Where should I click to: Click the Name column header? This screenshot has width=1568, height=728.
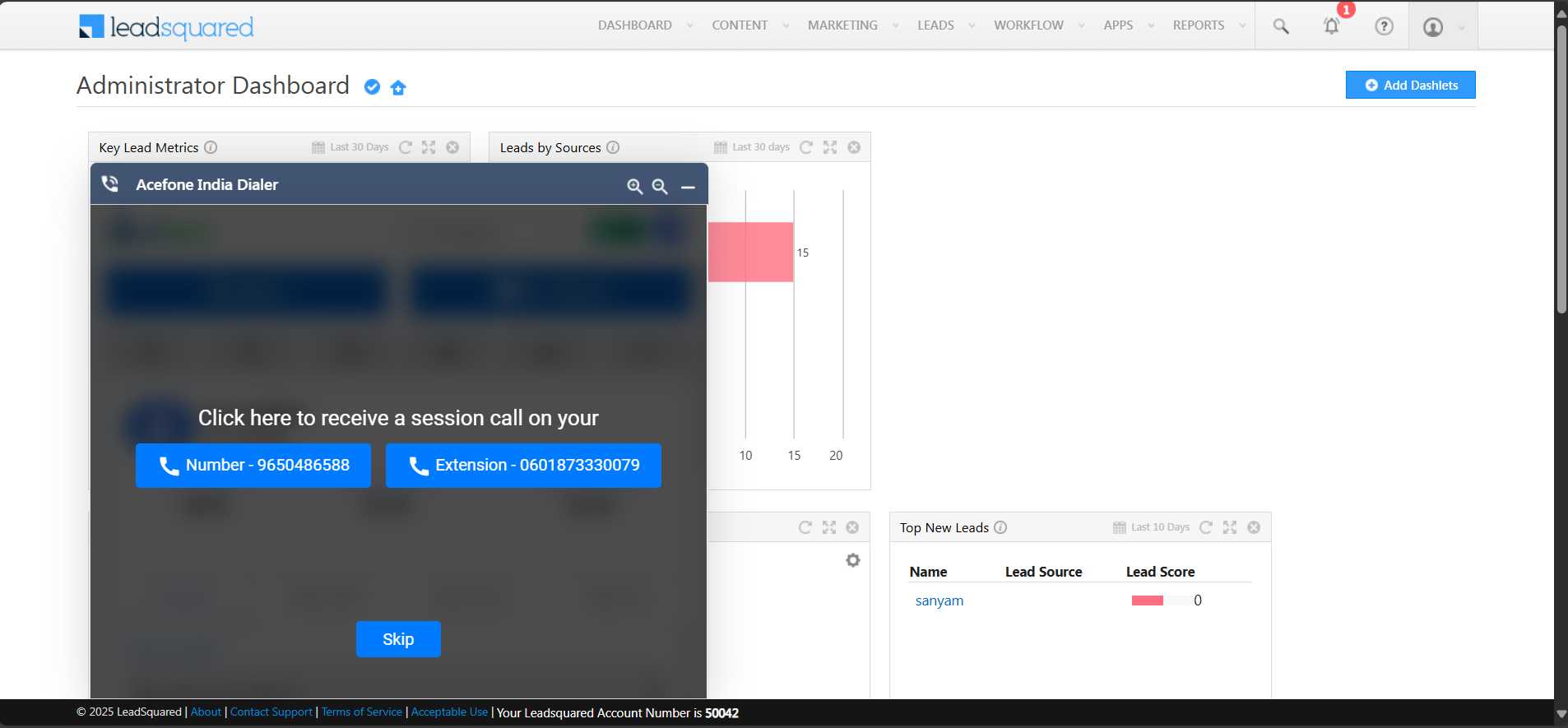[x=928, y=572]
